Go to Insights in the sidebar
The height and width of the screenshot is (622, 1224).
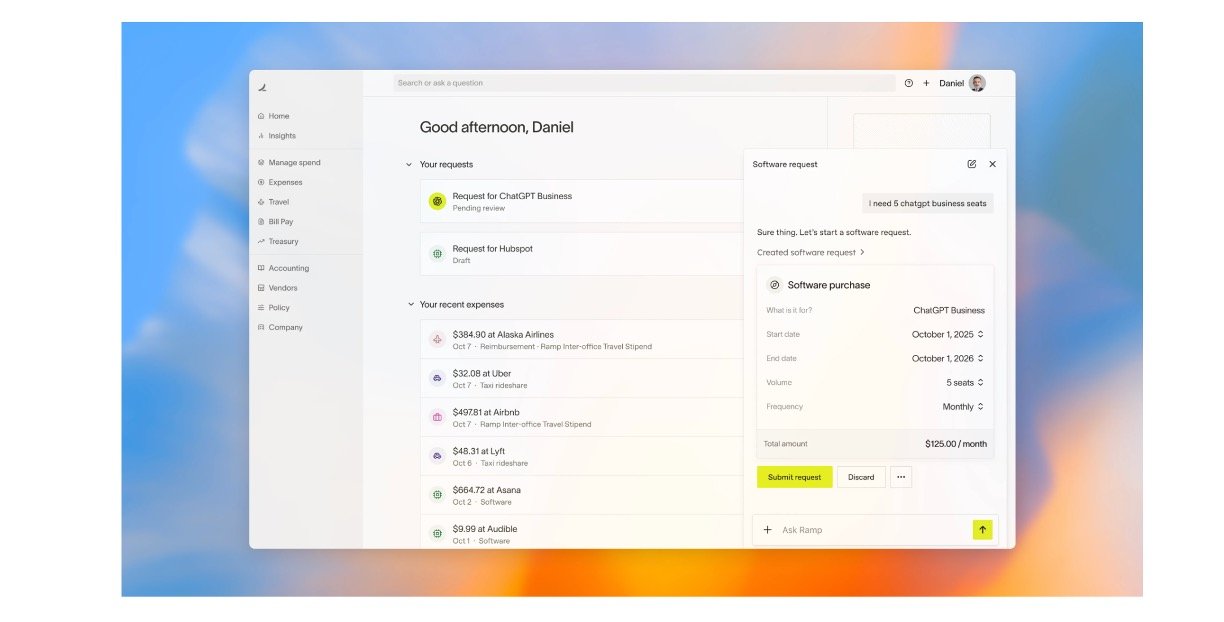coord(281,136)
